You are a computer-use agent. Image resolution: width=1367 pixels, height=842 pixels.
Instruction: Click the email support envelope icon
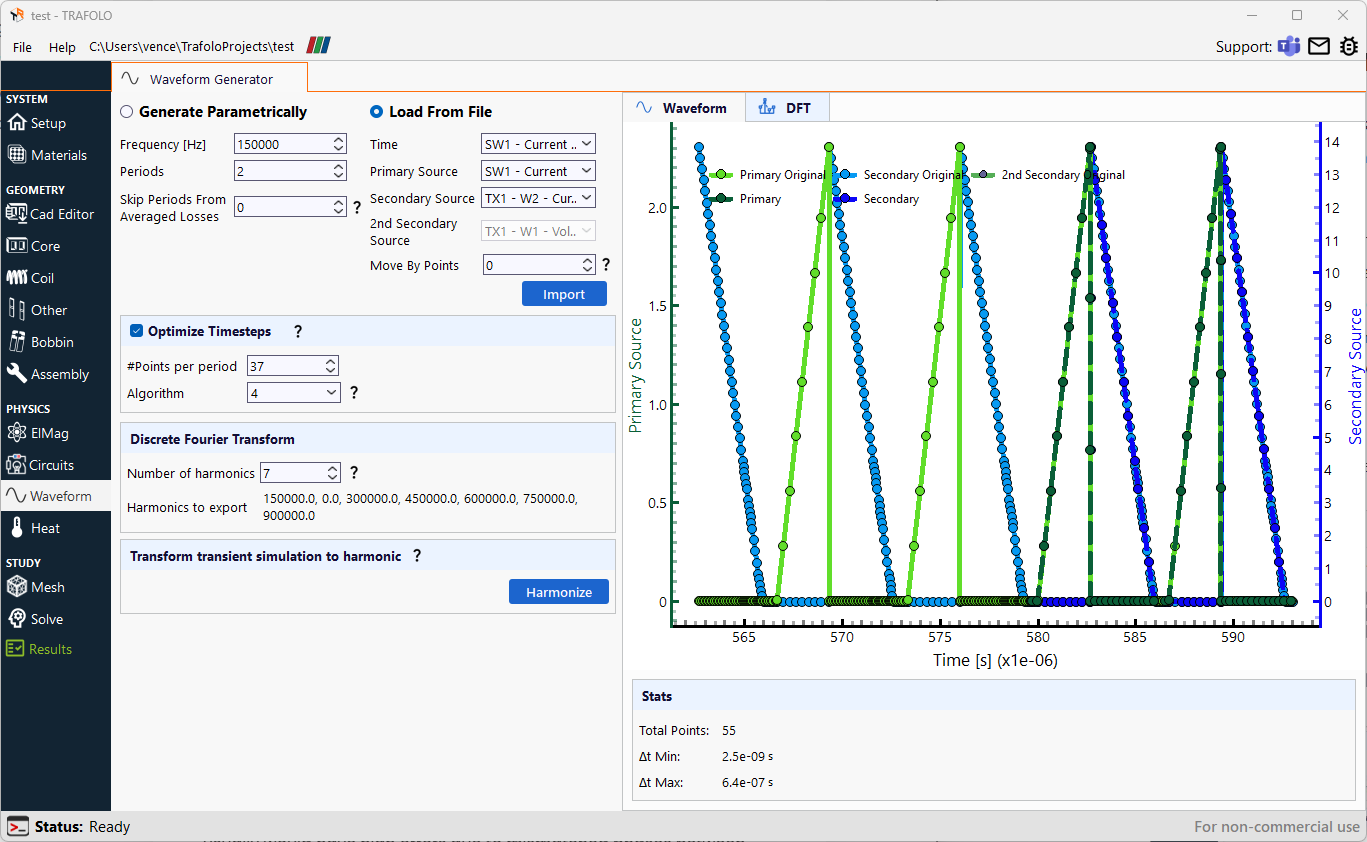click(1319, 46)
